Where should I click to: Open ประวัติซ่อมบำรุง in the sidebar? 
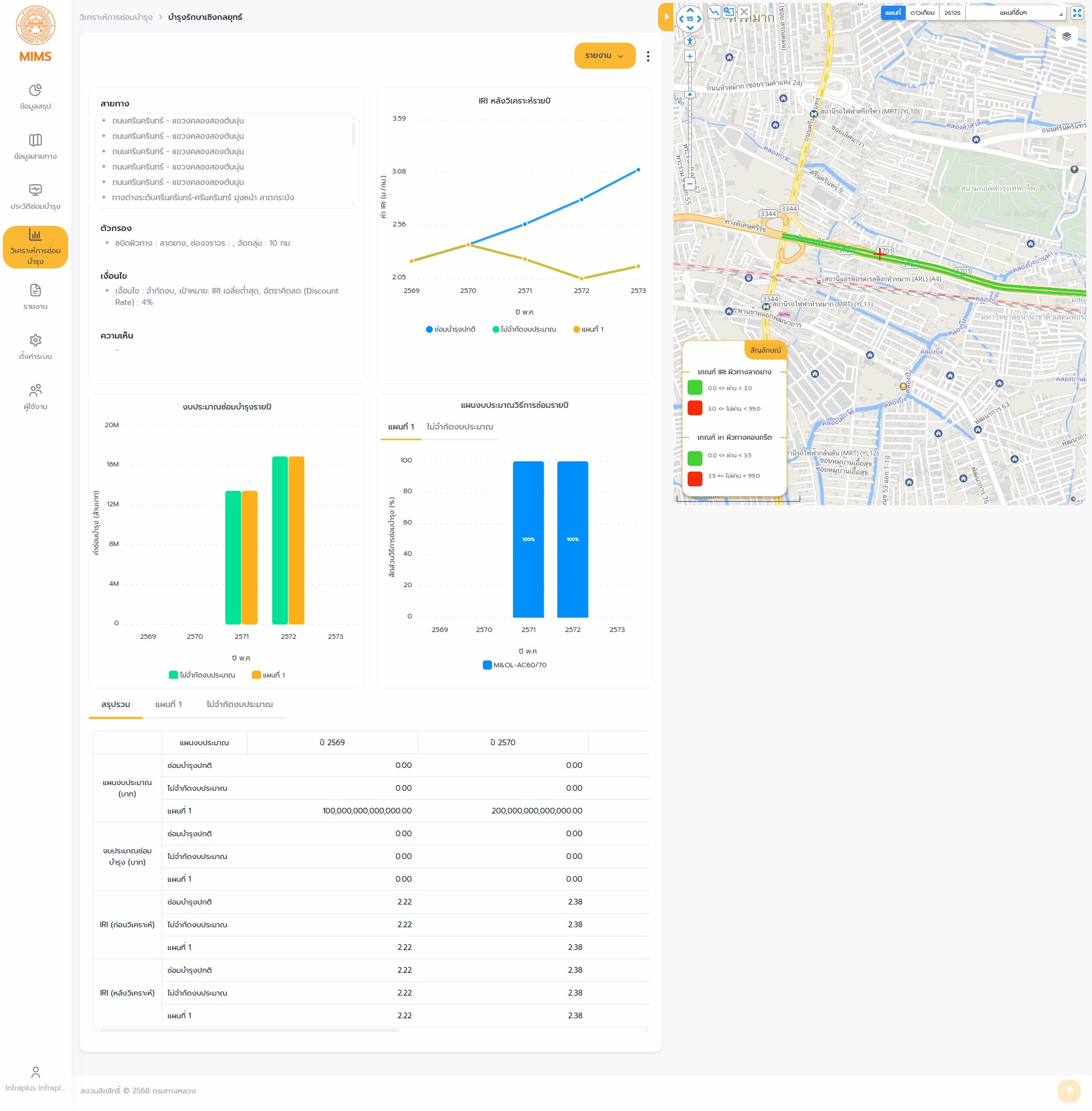pyautogui.click(x=35, y=197)
